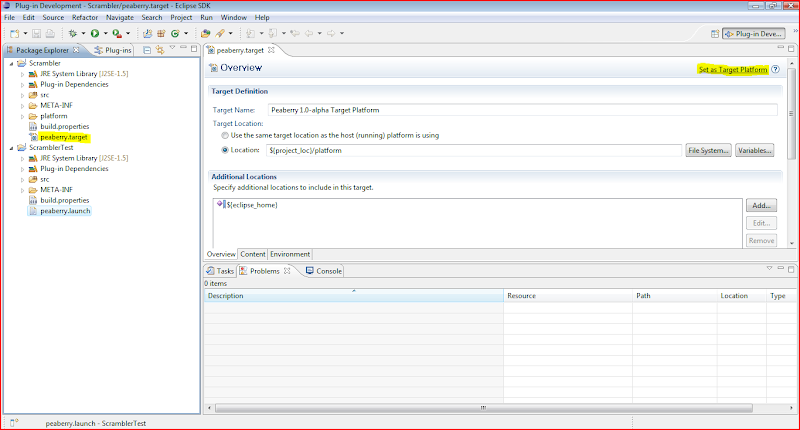Click the Add... button for additional locations
The height and width of the screenshot is (430, 800).
point(761,206)
